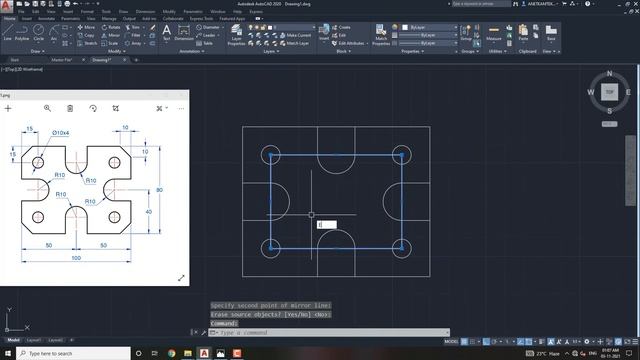Image resolution: width=640 pixels, height=360 pixels.
Task: Click the Trim tool
Action: 133,27
